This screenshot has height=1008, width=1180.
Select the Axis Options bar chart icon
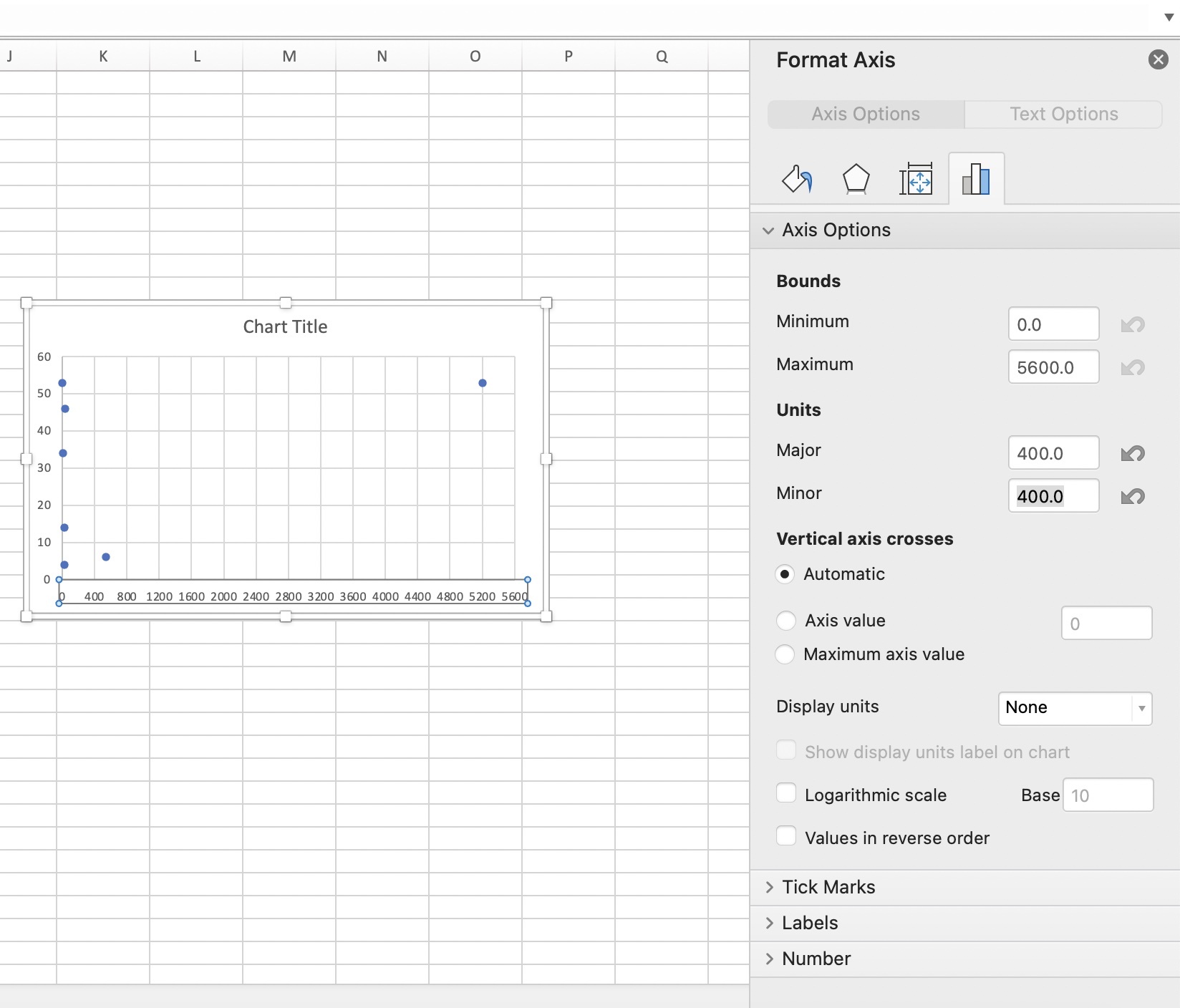point(976,179)
